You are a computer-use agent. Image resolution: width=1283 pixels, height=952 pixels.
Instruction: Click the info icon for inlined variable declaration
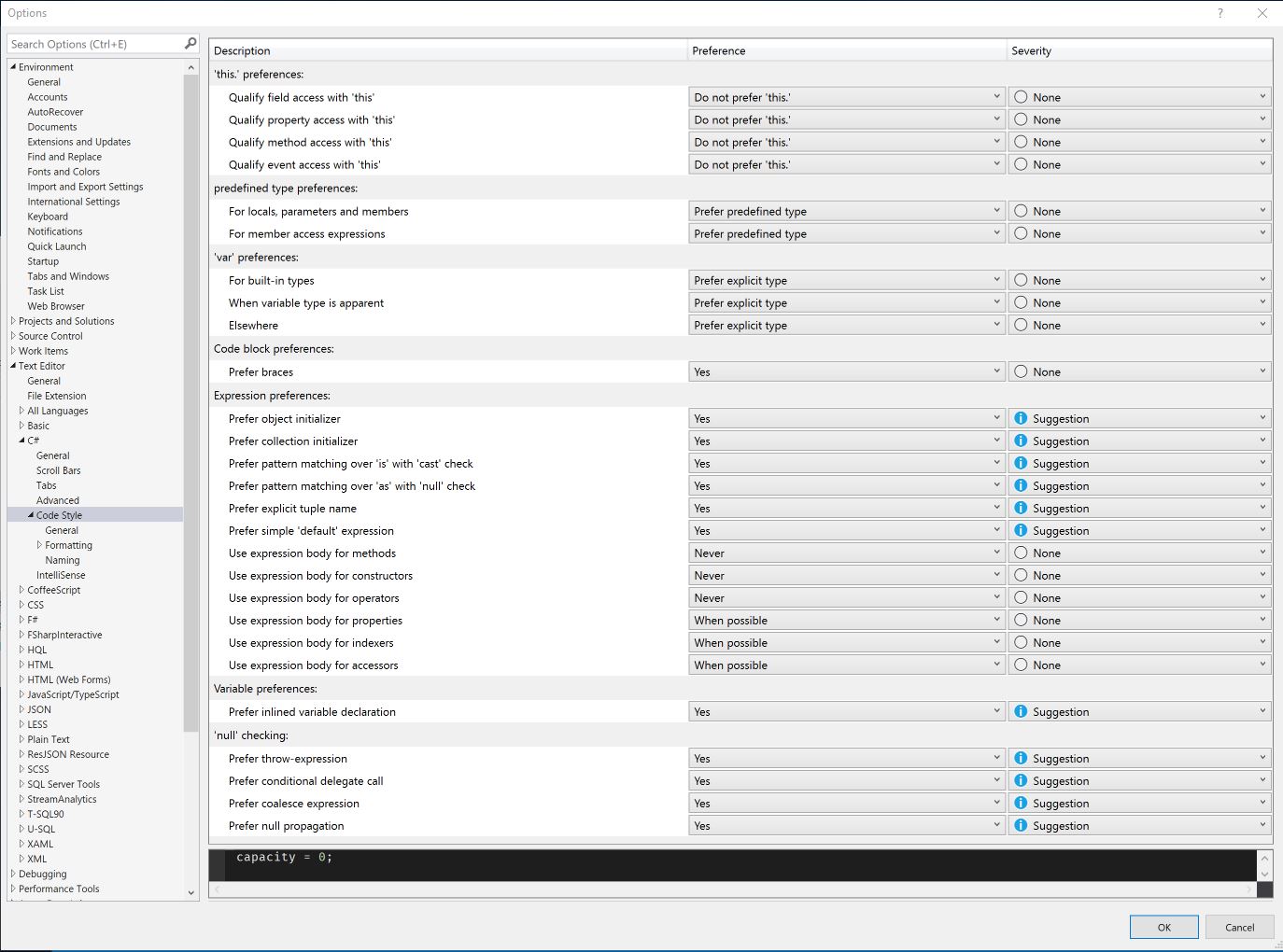pos(1021,712)
